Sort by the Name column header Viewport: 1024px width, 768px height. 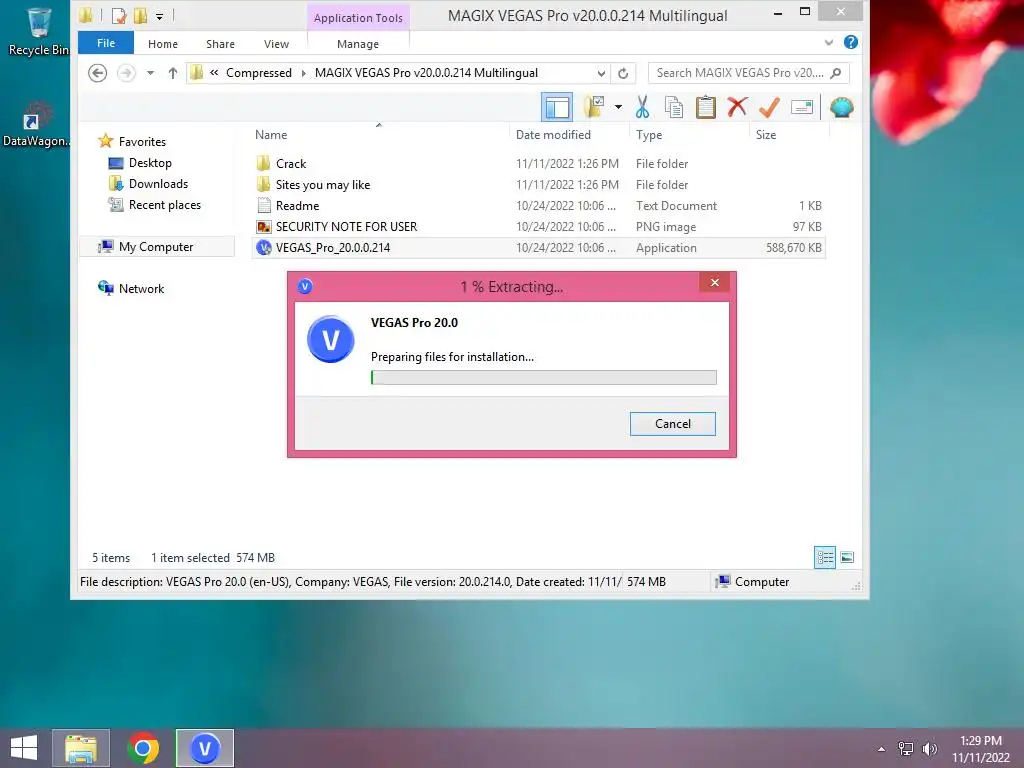pyautogui.click(x=271, y=135)
